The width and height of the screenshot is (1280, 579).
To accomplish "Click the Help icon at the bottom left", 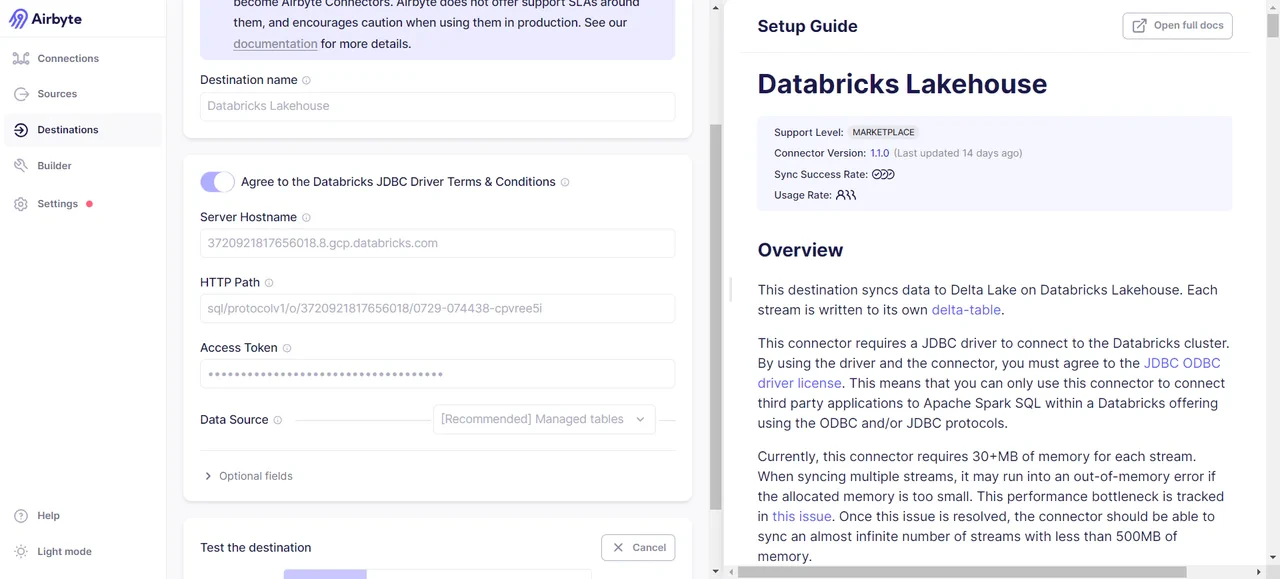I will [x=22, y=515].
